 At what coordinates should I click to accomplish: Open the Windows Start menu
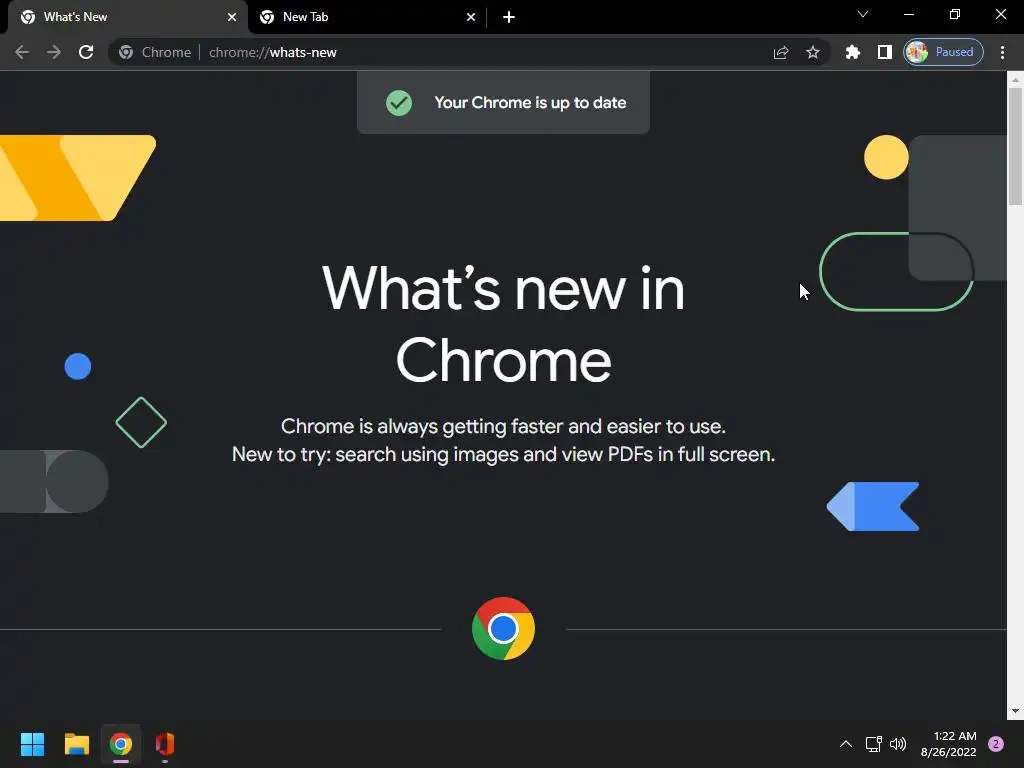(32, 744)
